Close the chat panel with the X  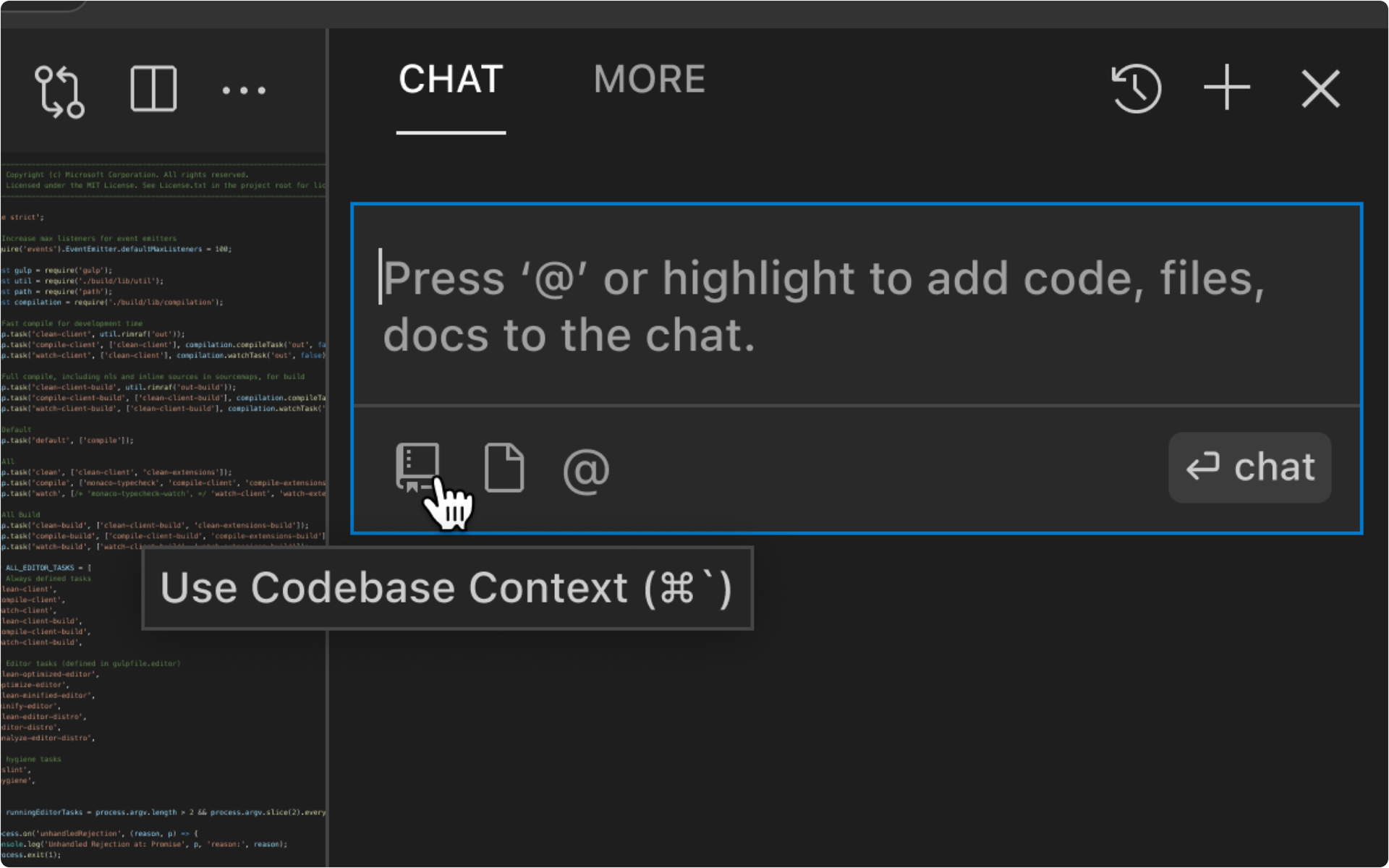click(1321, 89)
